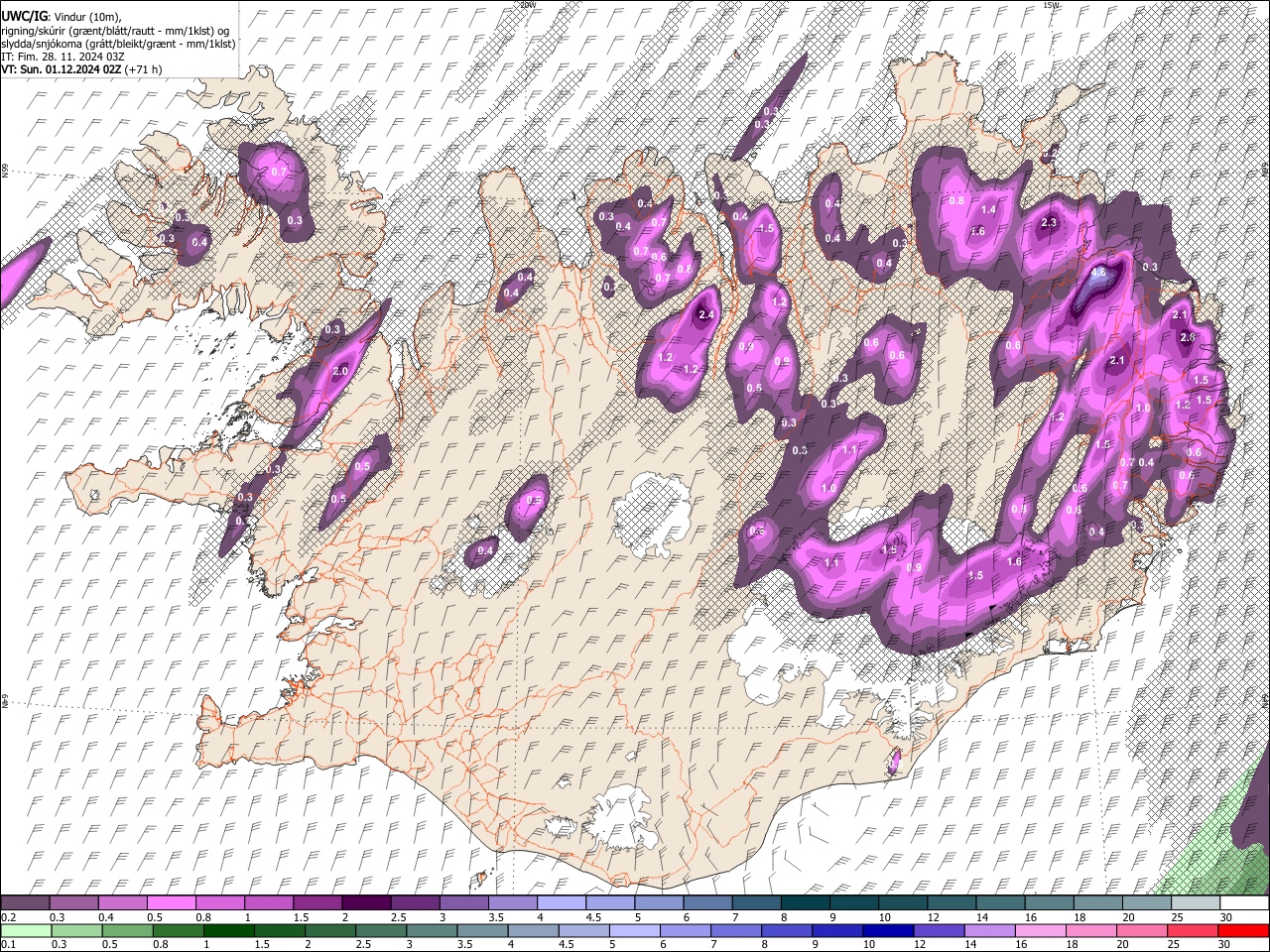The image size is (1270, 952).
Task: Select lower-row swatch starting at 3
Action: (x=431, y=930)
